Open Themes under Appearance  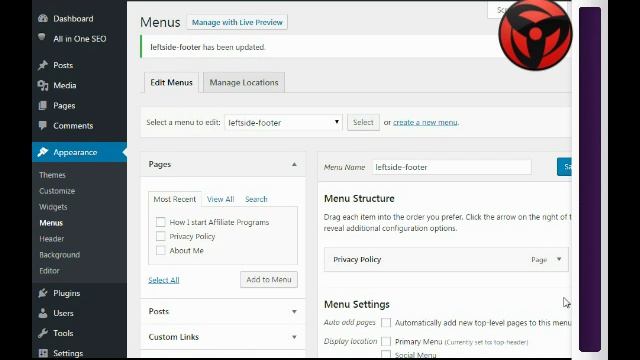52,175
